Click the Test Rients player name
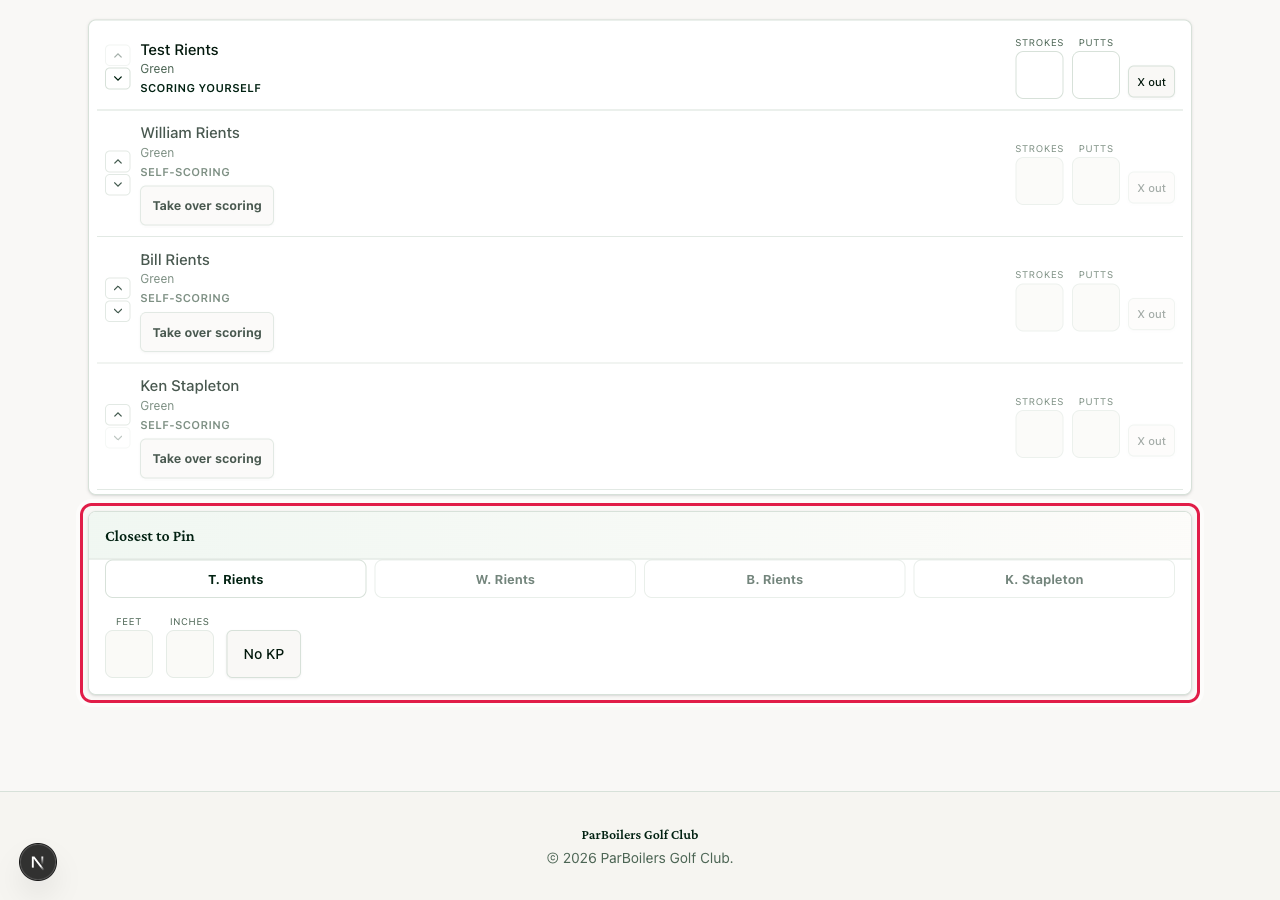1280x900 pixels. click(179, 50)
